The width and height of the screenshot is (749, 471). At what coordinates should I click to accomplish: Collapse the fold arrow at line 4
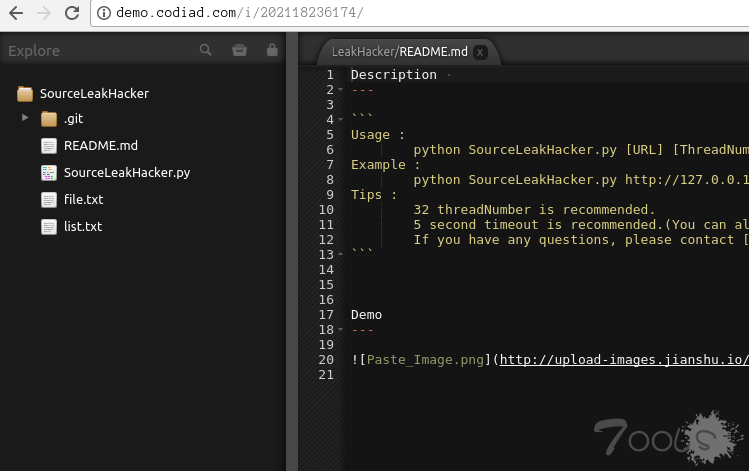coord(341,120)
